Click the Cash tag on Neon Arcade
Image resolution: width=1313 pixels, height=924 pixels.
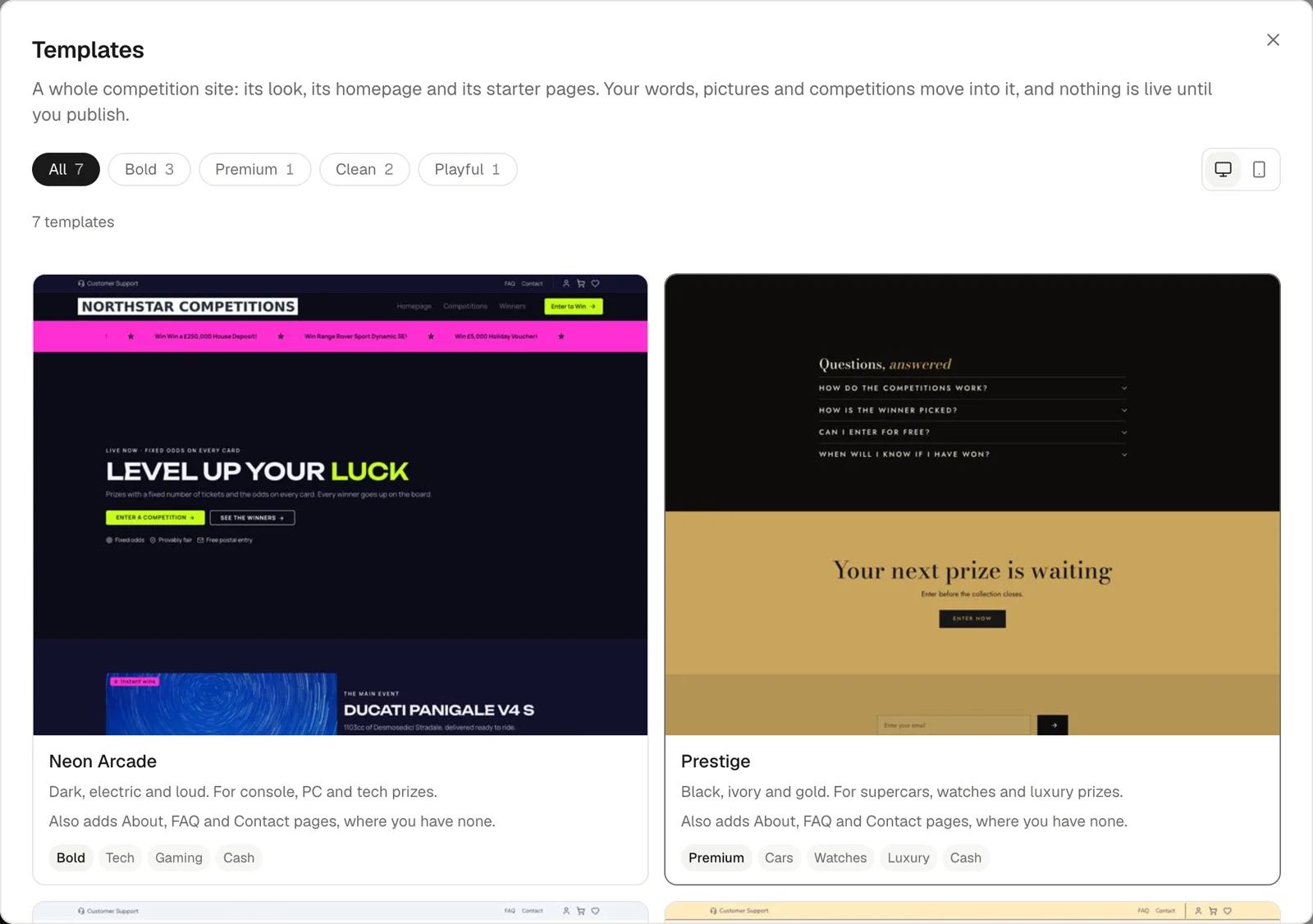click(x=239, y=858)
